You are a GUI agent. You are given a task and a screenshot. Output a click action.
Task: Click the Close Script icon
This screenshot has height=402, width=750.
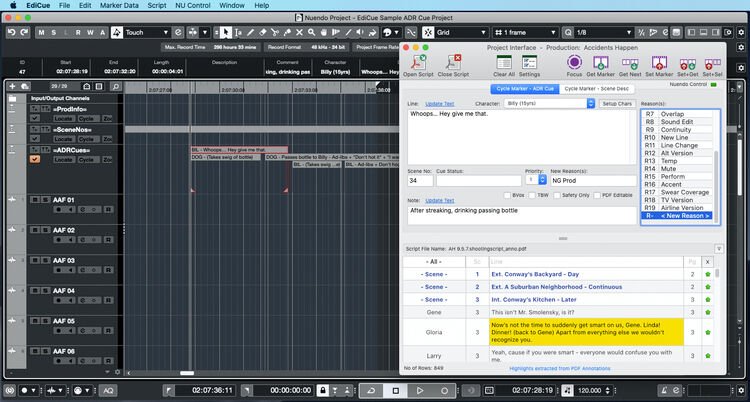(x=453, y=63)
